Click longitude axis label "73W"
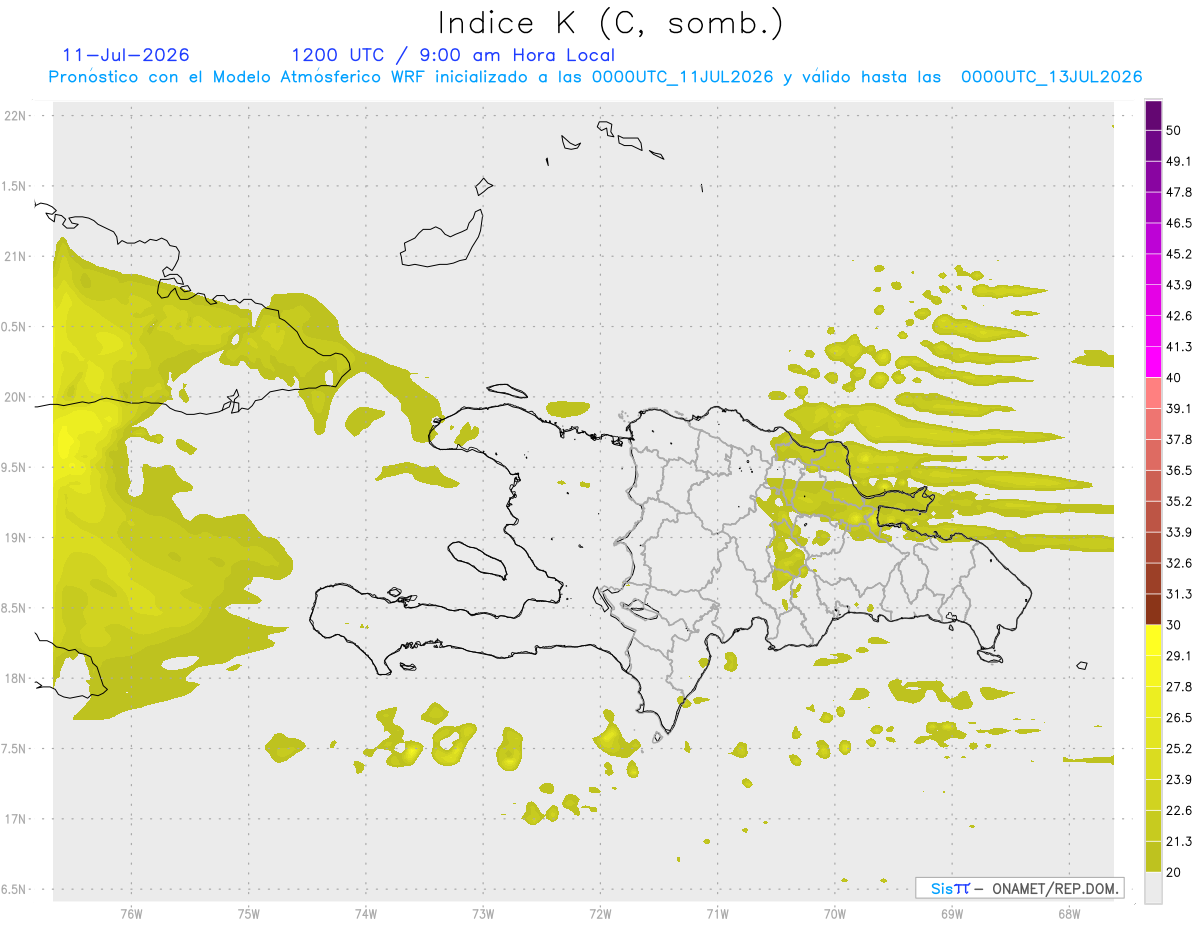 [483, 914]
